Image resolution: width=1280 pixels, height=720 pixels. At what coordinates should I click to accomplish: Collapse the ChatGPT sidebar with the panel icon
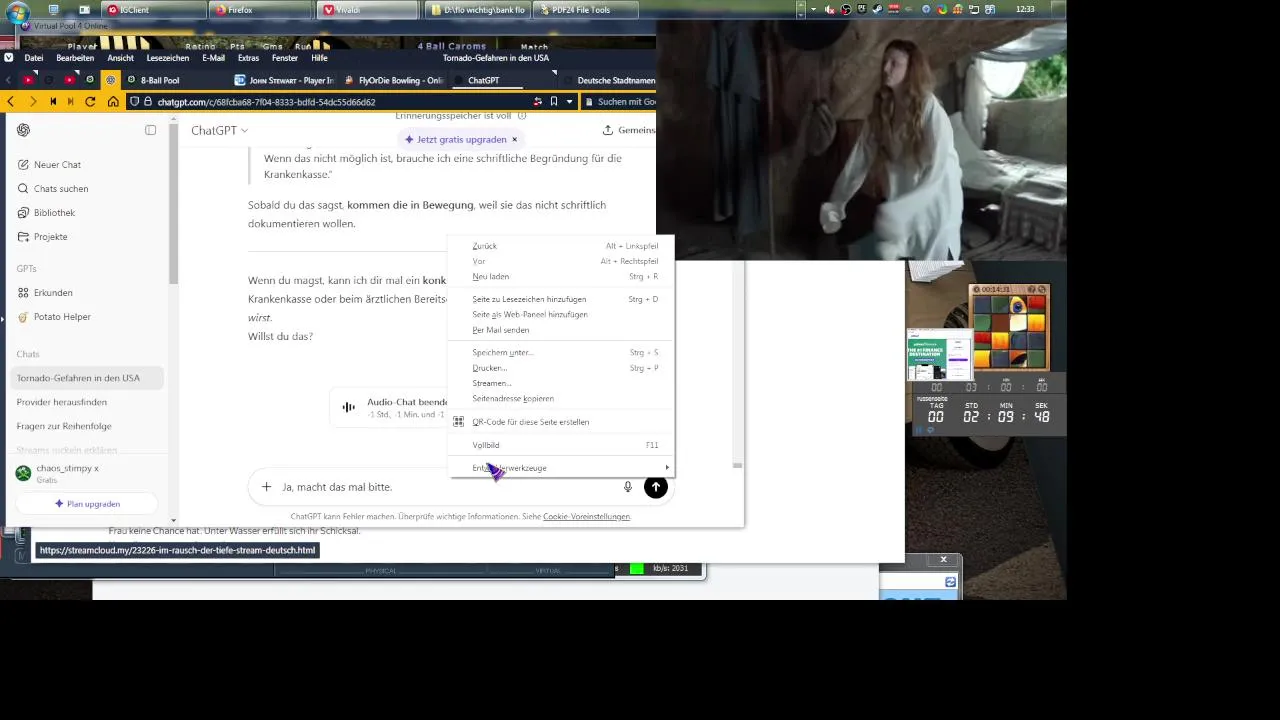pos(151,130)
